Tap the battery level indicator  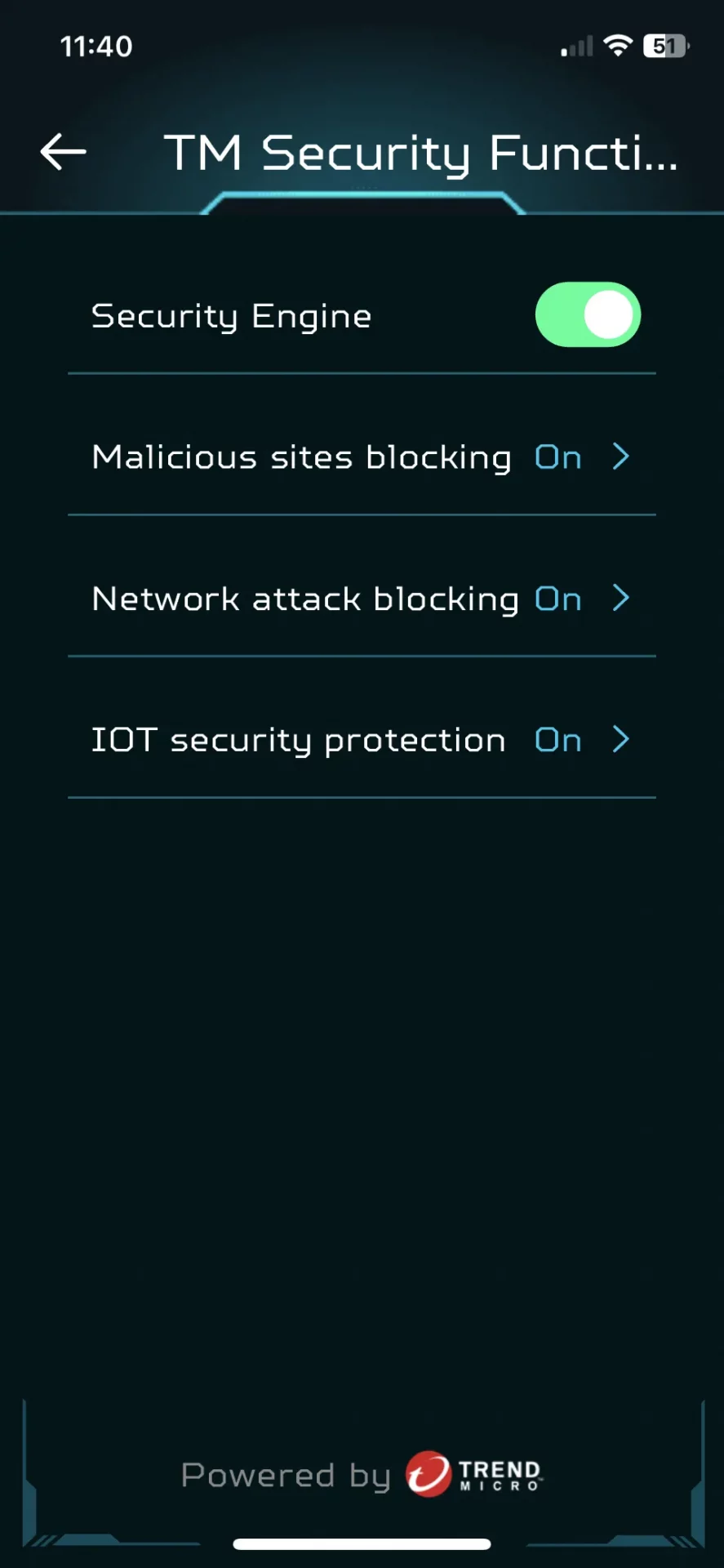coord(666,46)
